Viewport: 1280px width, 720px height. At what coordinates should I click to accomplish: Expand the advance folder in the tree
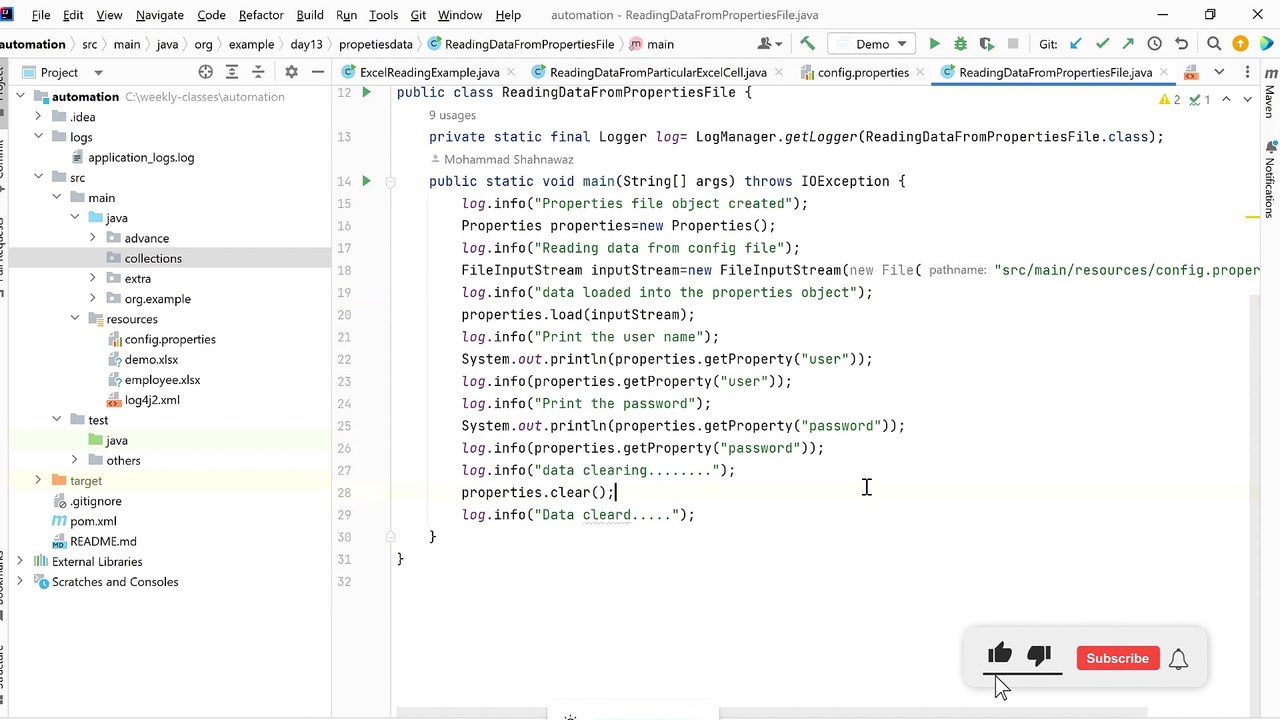click(x=93, y=238)
